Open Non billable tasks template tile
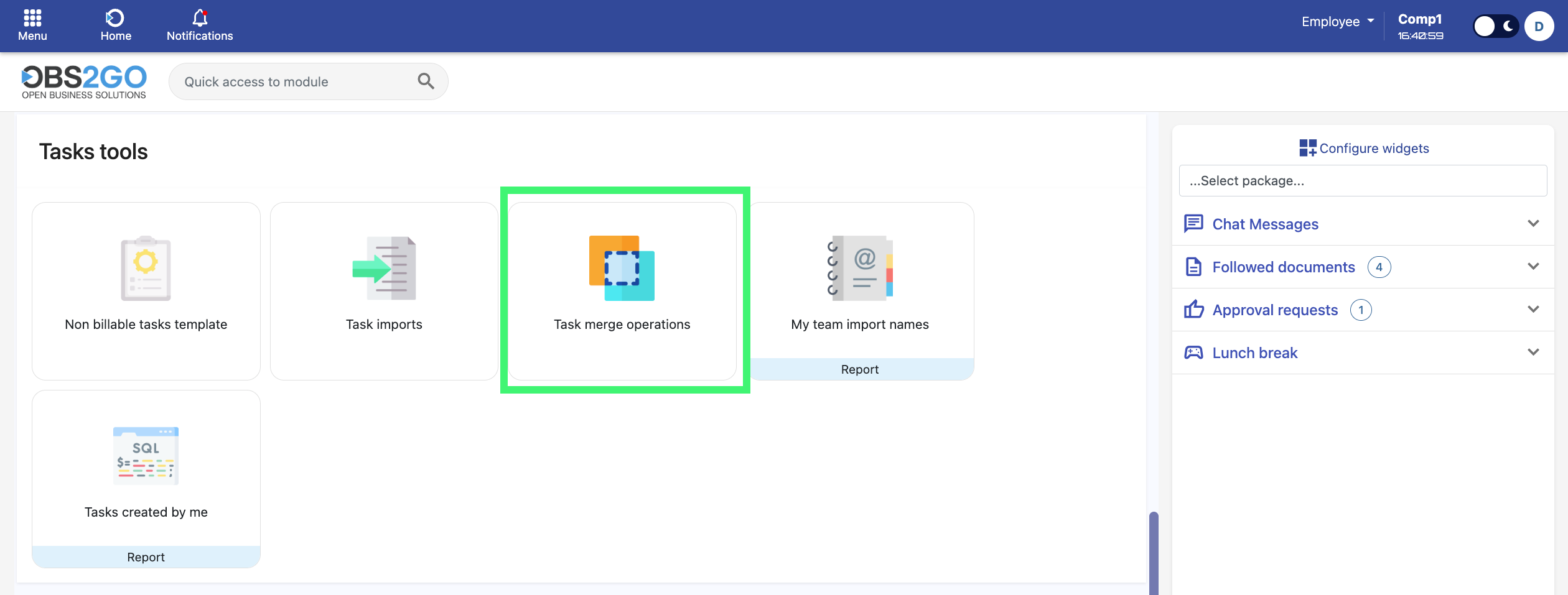 (146, 290)
